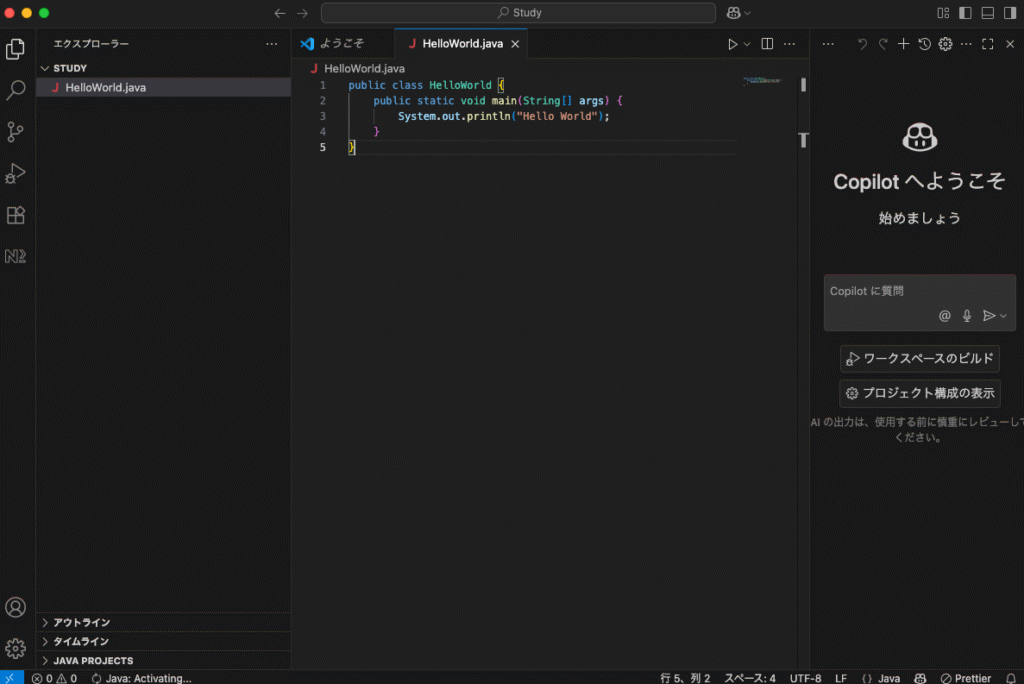
Task: Toggle the secondary side bar visibility
Action: tap(1010, 13)
